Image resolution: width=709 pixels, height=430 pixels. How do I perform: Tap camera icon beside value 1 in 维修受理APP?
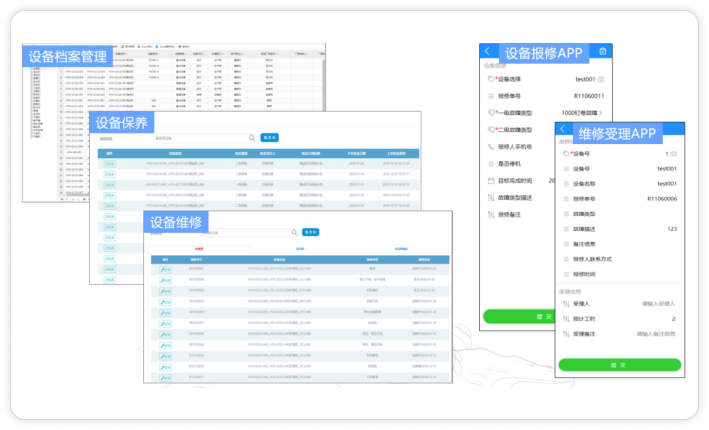point(673,154)
